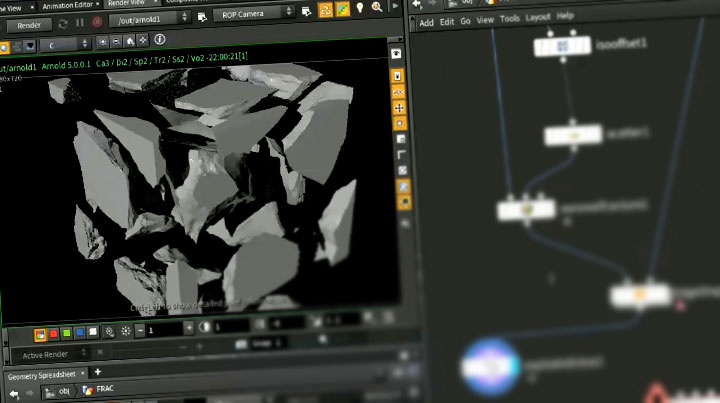The height and width of the screenshot is (403, 720).
Task: Click the back arrow in spreadsheet path bar
Action: (14, 394)
